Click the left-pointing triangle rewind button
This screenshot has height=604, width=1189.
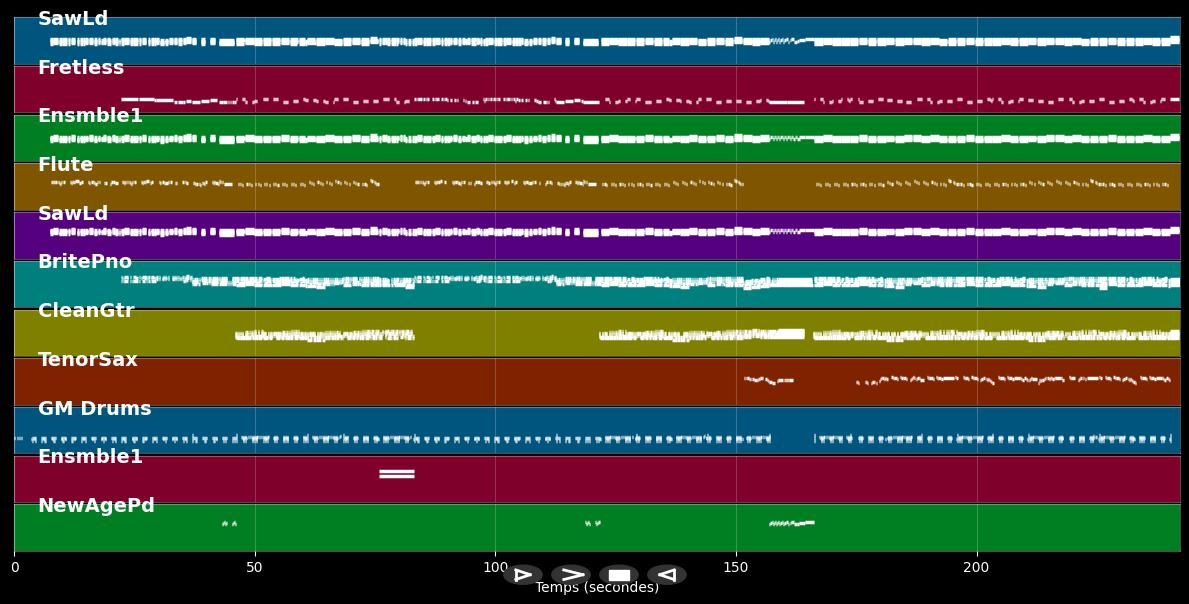667,575
